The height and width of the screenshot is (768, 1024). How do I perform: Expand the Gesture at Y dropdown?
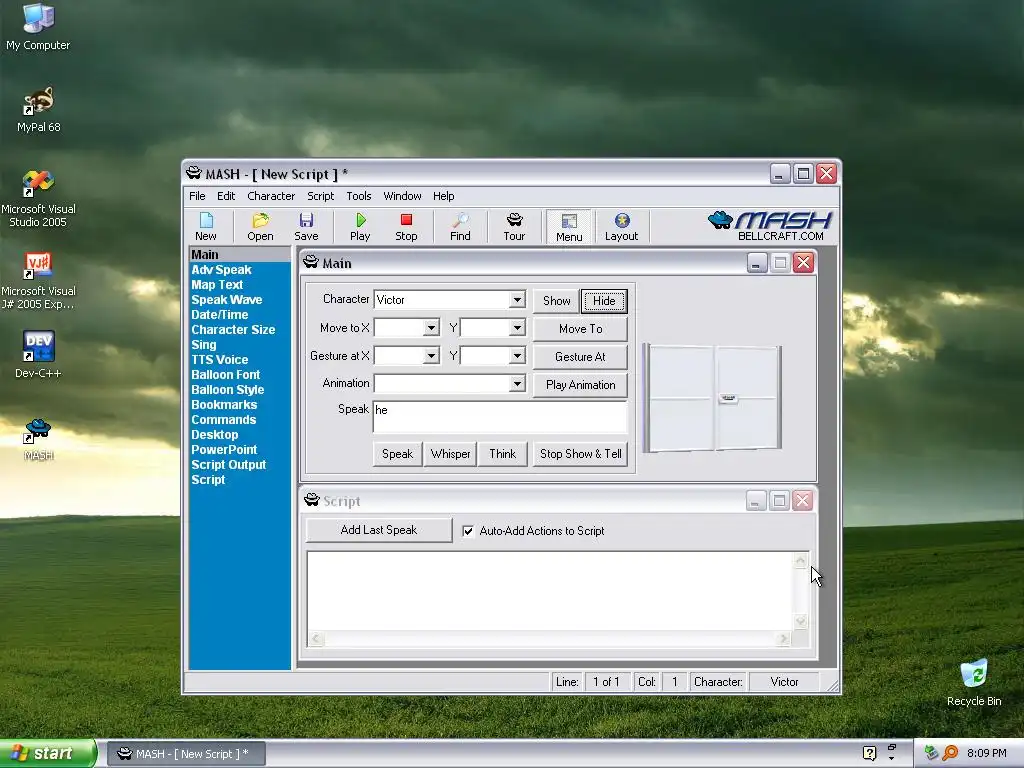(x=517, y=356)
